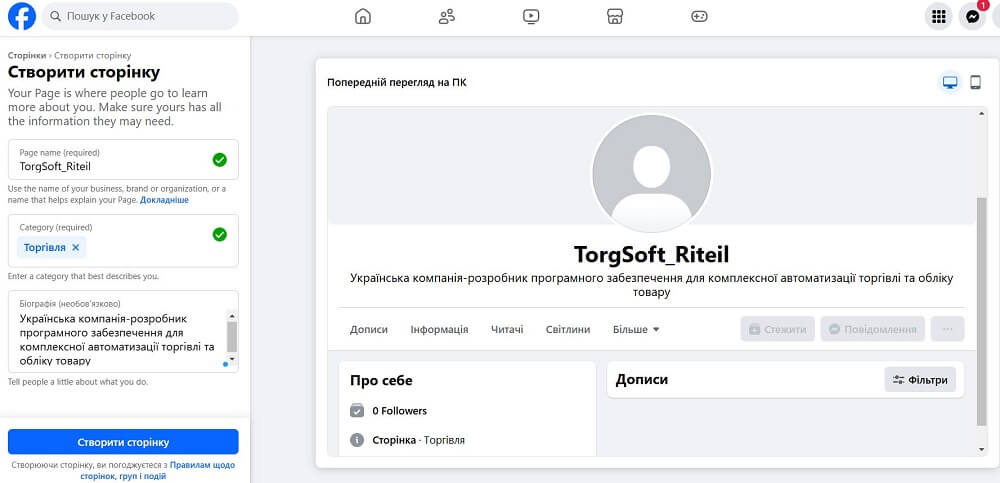Open the three-dots page options menu
The height and width of the screenshot is (483, 1000).
(947, 329)
